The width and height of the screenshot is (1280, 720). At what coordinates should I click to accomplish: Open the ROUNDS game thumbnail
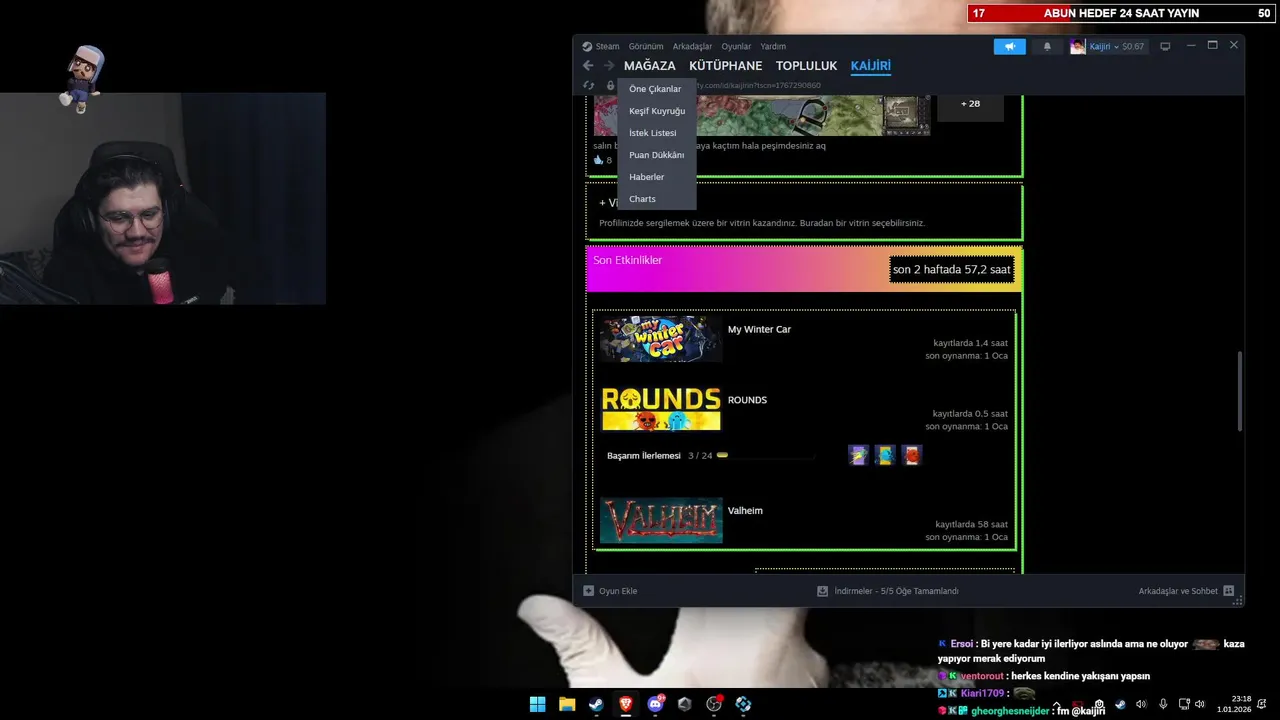(661, 409)
